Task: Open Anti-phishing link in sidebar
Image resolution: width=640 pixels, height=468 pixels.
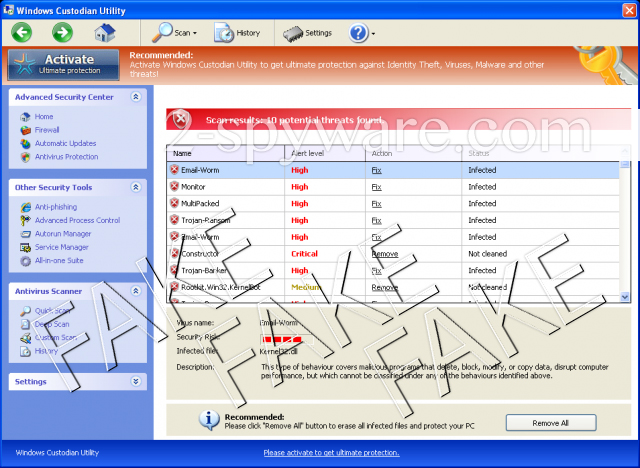Action: pyautogui.click(x=56, y=207)
